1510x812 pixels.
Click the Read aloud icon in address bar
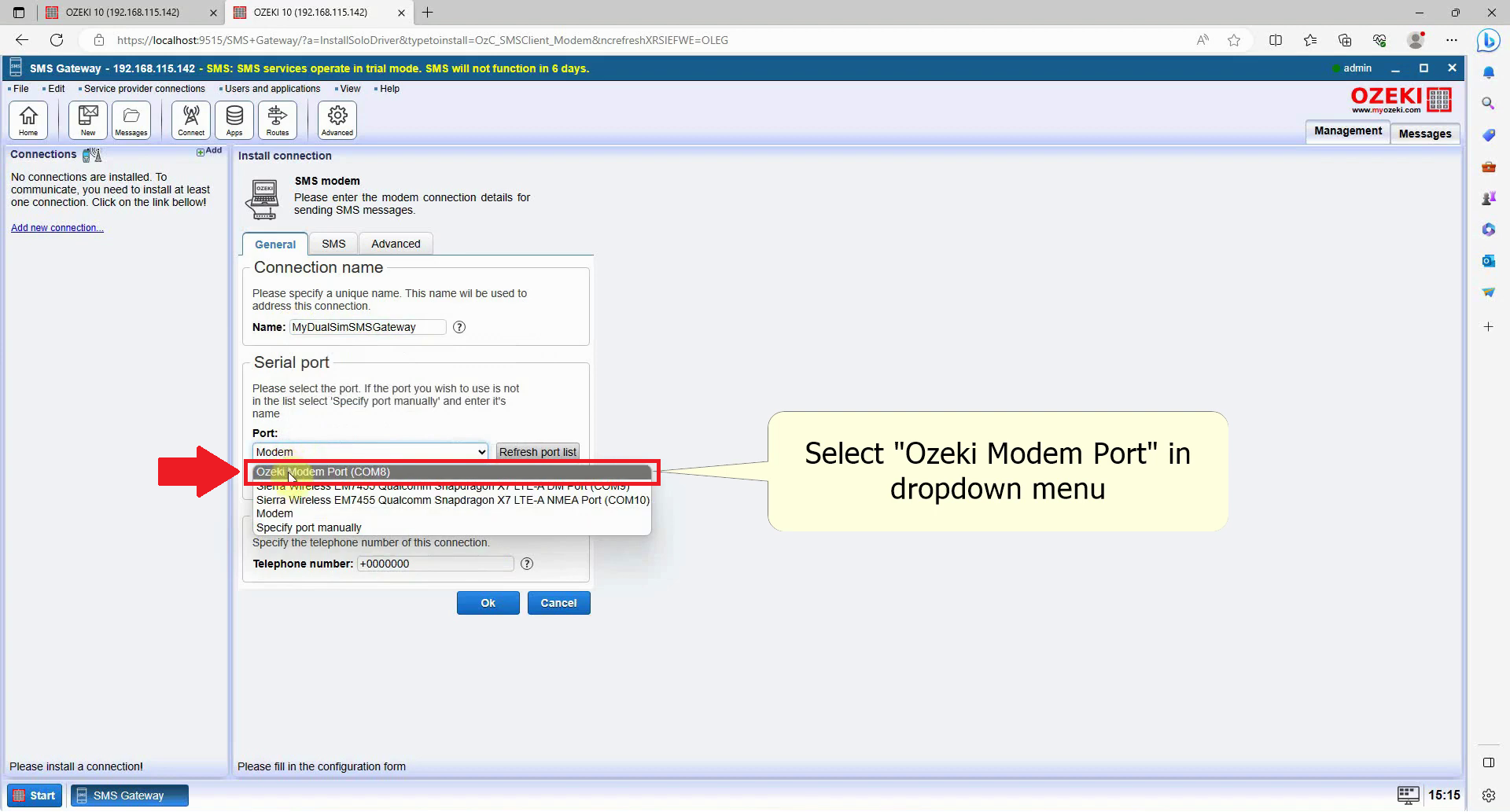(1202, 40)
